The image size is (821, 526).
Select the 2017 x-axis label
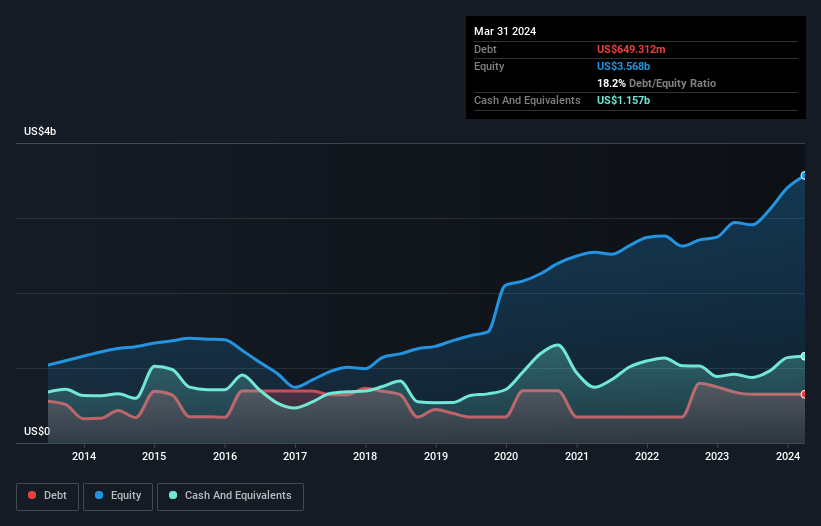click(x=295, y=456)
